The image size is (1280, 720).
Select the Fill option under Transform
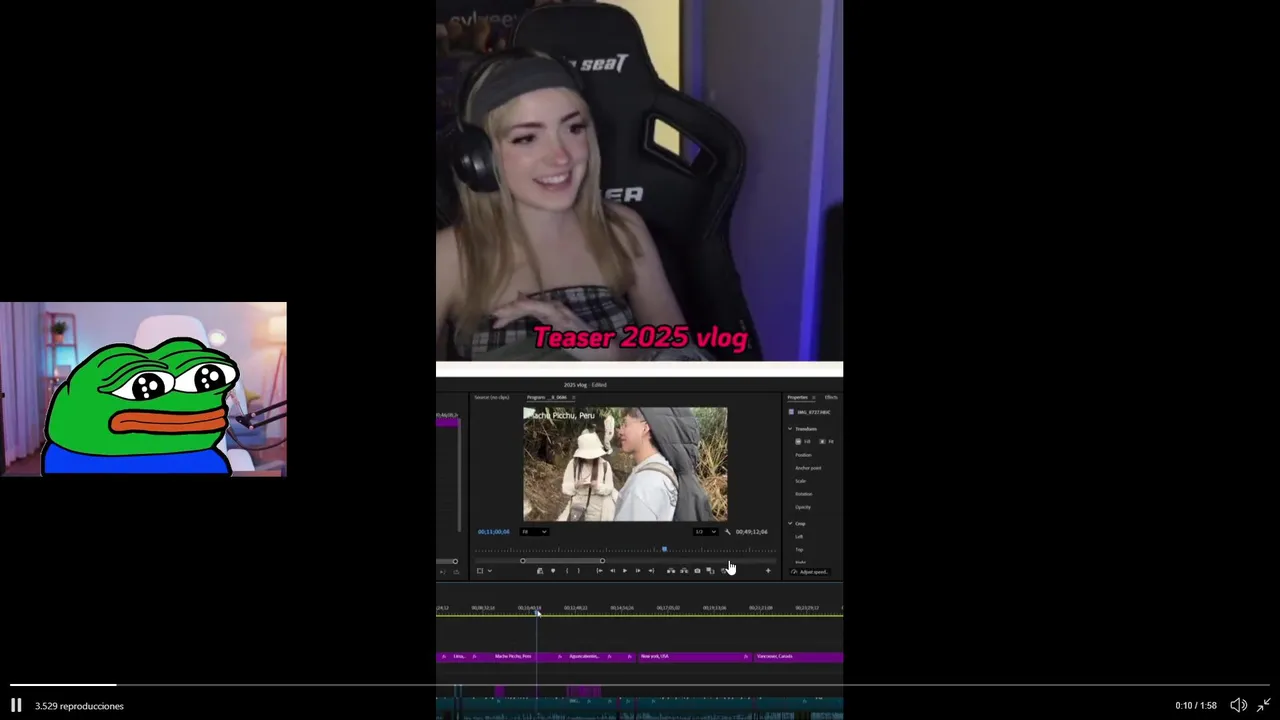coord(802,441)
